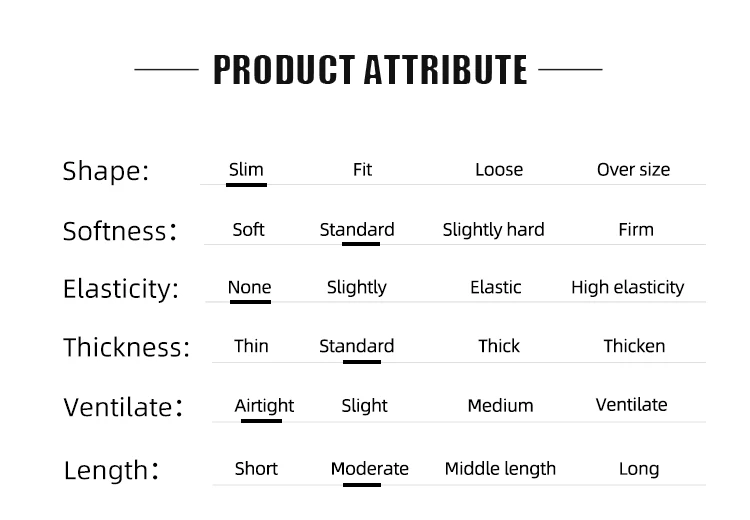Choose Middle length option
The image size is (750, 520).
tap(500, 469)
